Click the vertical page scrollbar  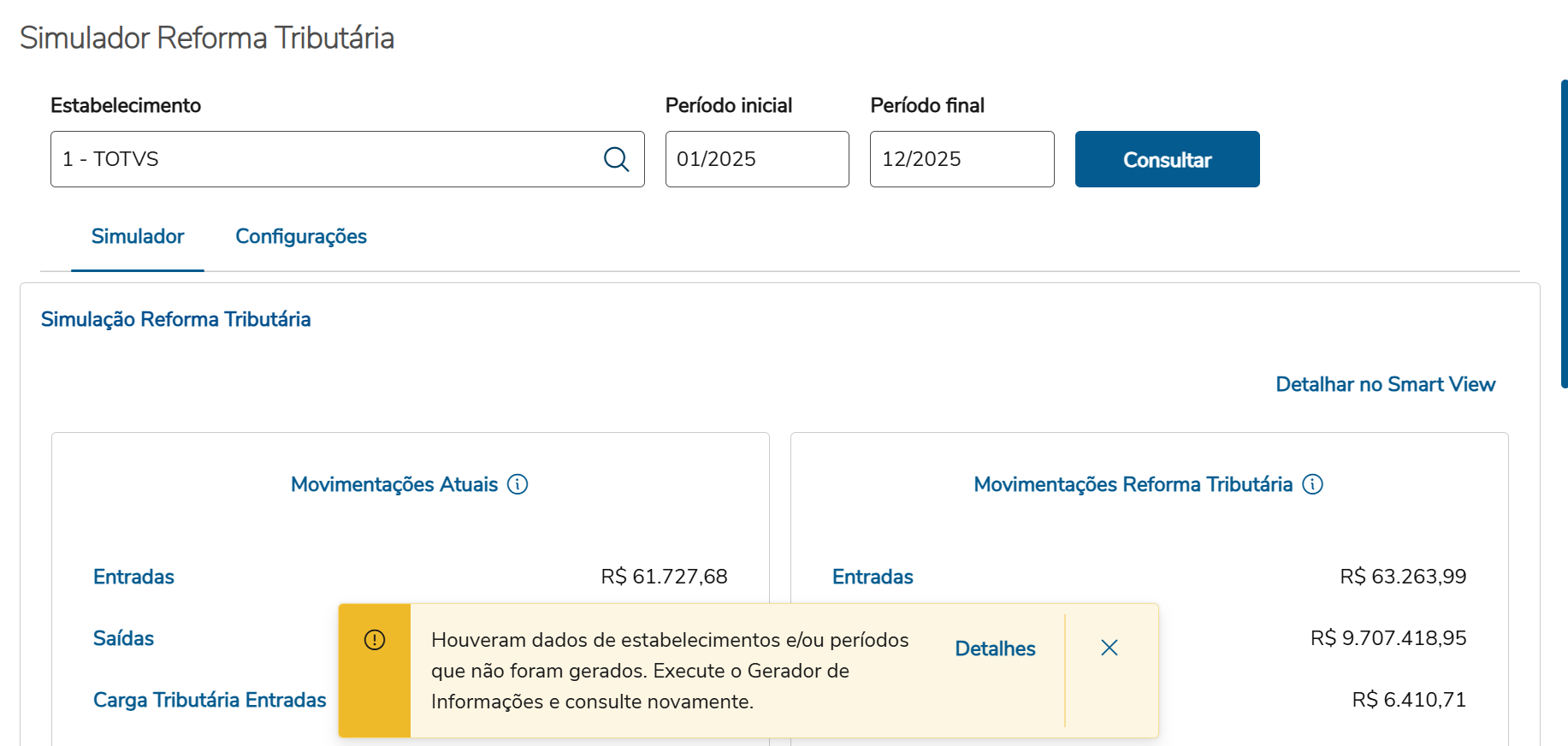click(x=1564, y=234)
